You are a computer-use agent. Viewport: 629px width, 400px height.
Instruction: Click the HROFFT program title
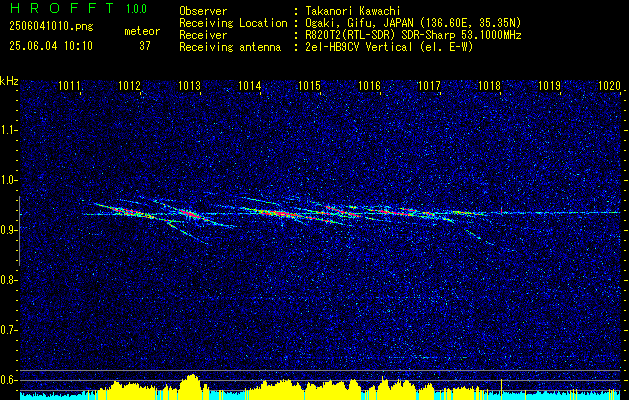click(61, 8)
